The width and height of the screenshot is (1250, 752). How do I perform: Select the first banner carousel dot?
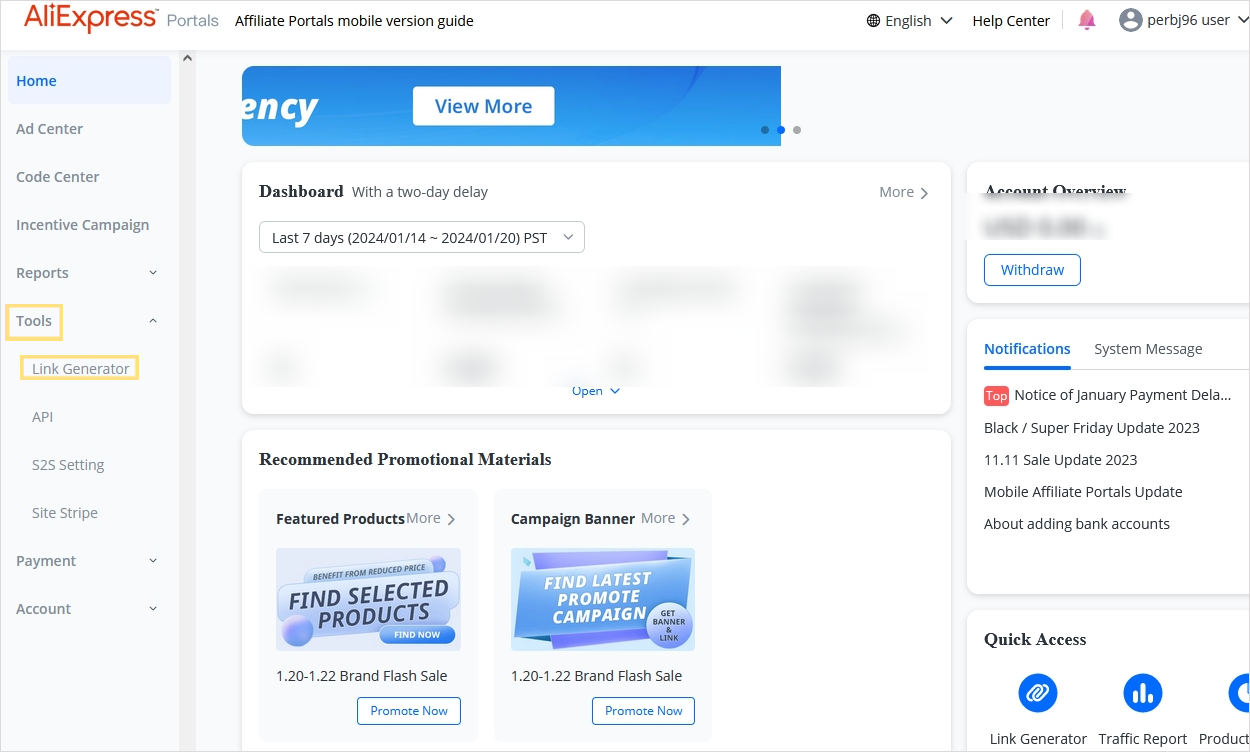point(765,130)
